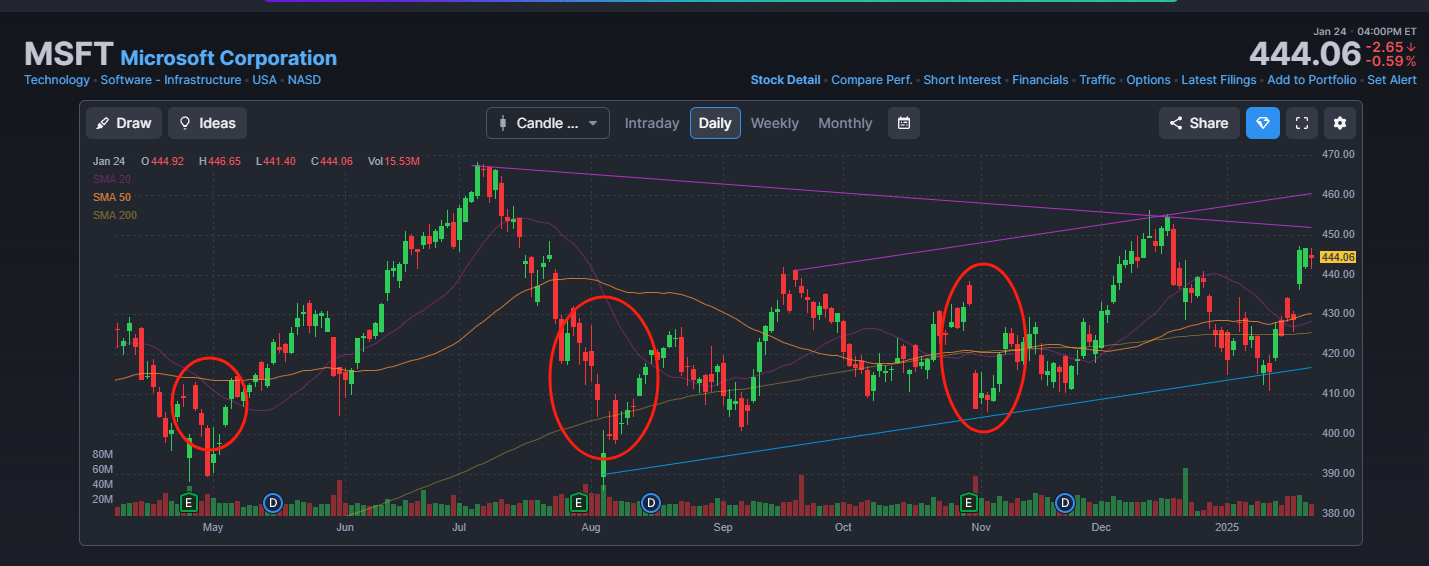1429x566 pixels.
Task: Open the calendar date range icon
Action: click(904, 123)
